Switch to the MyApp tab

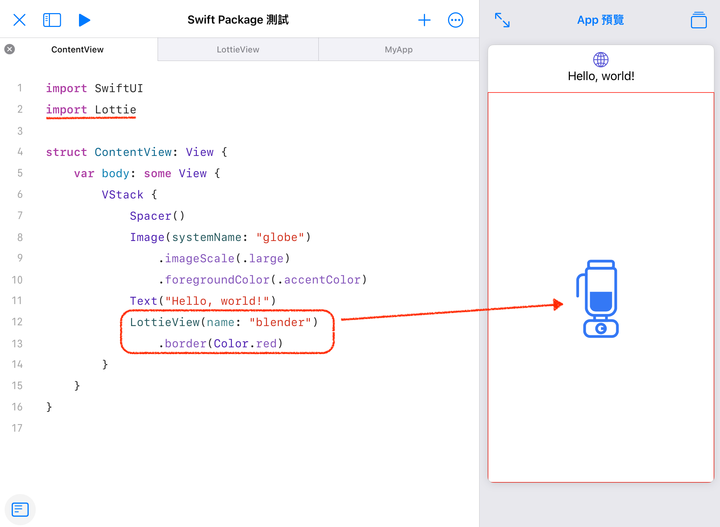point(399,50)
